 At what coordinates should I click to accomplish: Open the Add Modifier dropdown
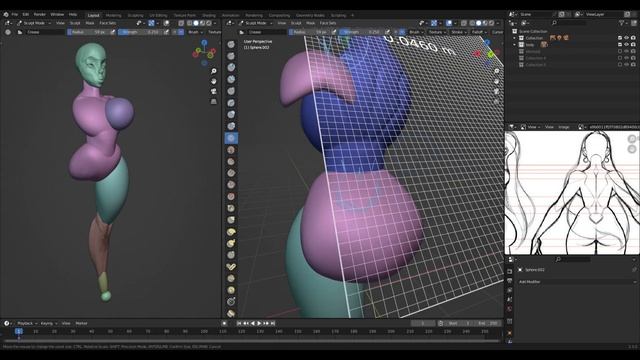click(577, 282)
